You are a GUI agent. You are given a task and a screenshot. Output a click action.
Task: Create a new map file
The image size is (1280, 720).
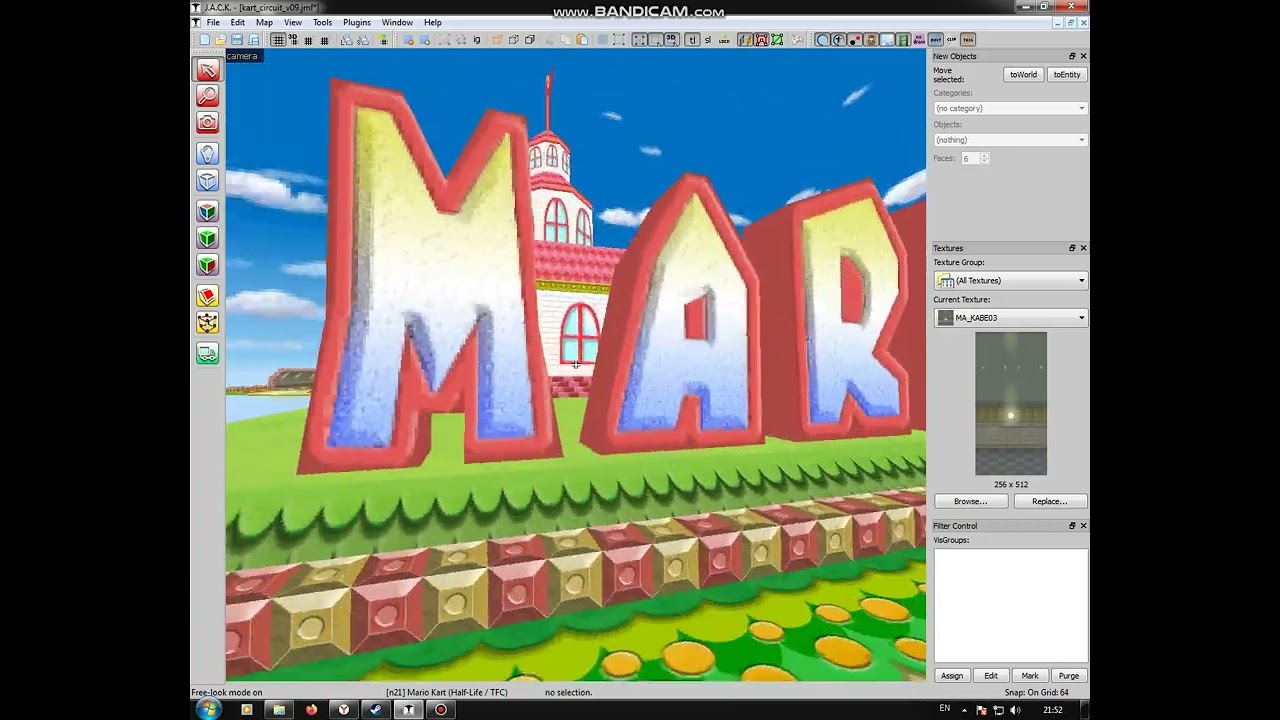pos(205,40)
